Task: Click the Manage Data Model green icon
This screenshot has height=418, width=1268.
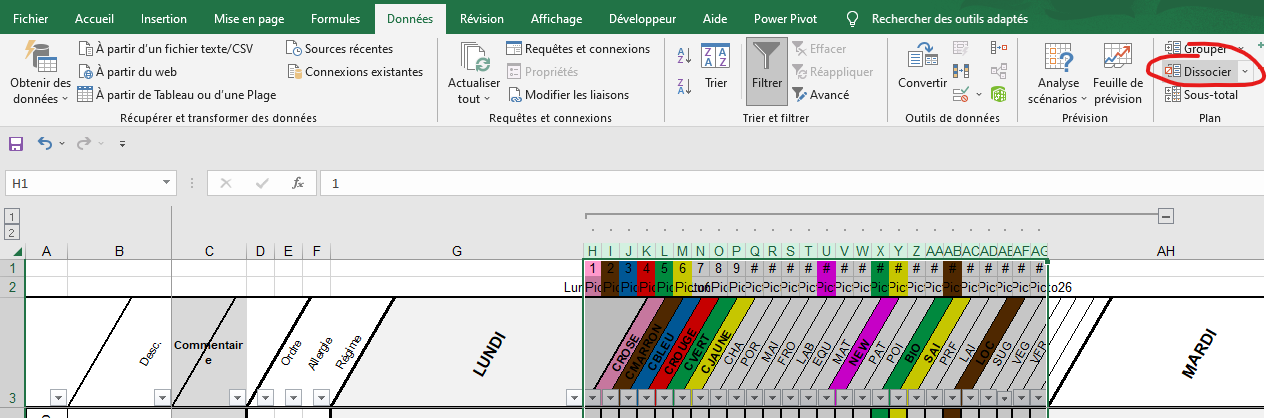Action: pos(998,95)
